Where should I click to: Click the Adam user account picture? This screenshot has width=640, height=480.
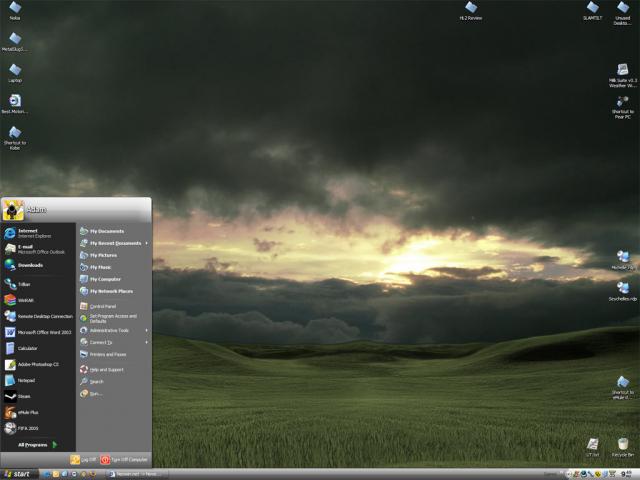click(x=13, y=210)
